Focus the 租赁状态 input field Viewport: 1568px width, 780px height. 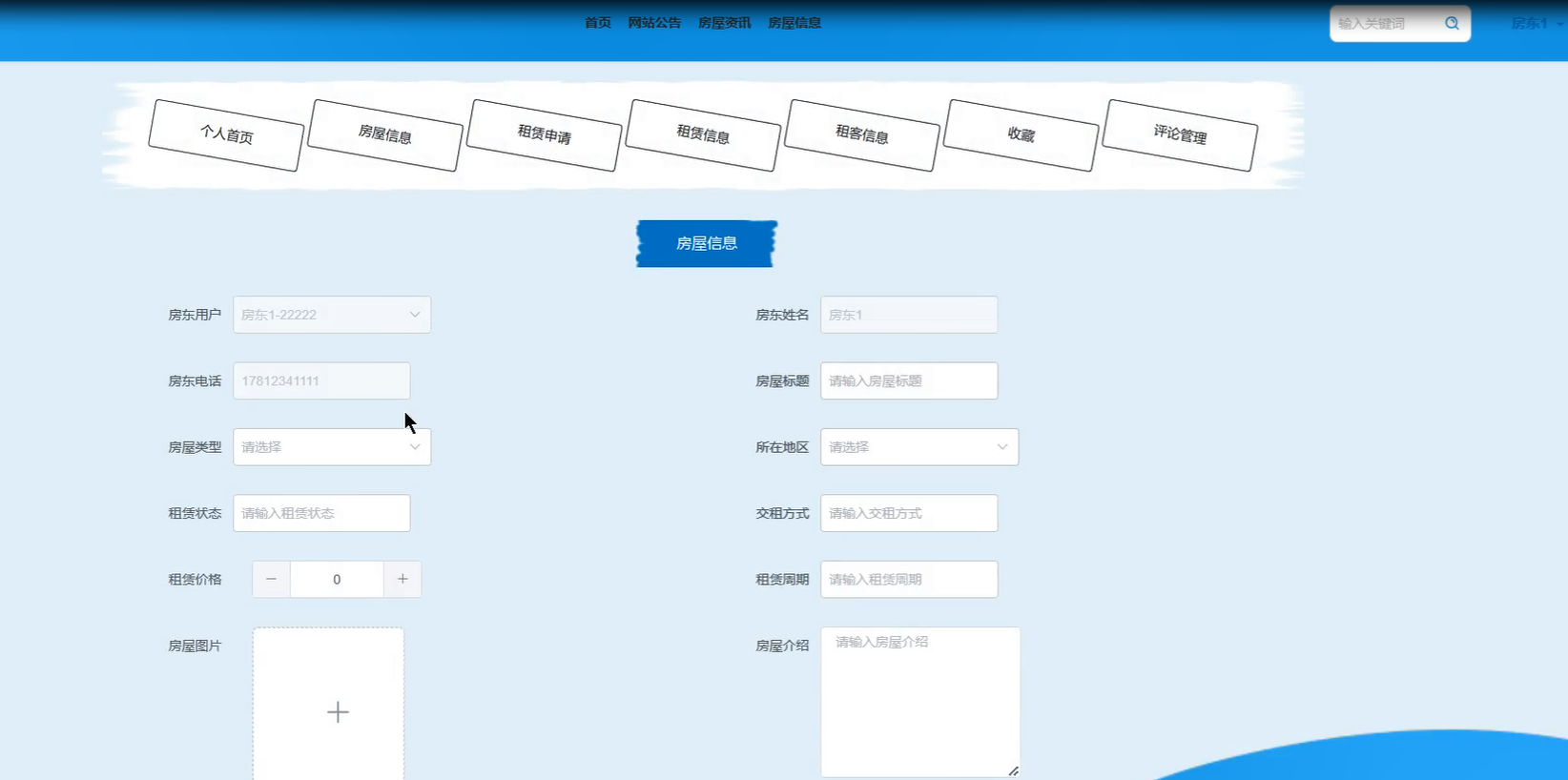pyautogui.click(x=321, y=513)
